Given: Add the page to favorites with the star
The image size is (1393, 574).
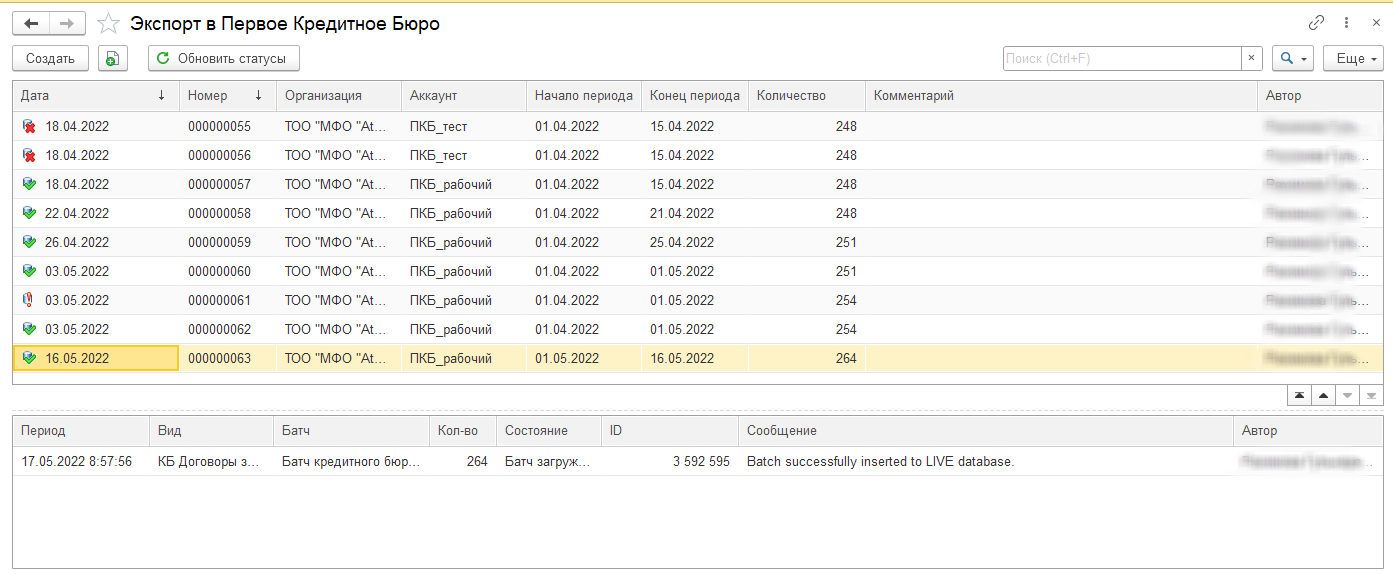Looking at the screenshot, I should point(108,23).
